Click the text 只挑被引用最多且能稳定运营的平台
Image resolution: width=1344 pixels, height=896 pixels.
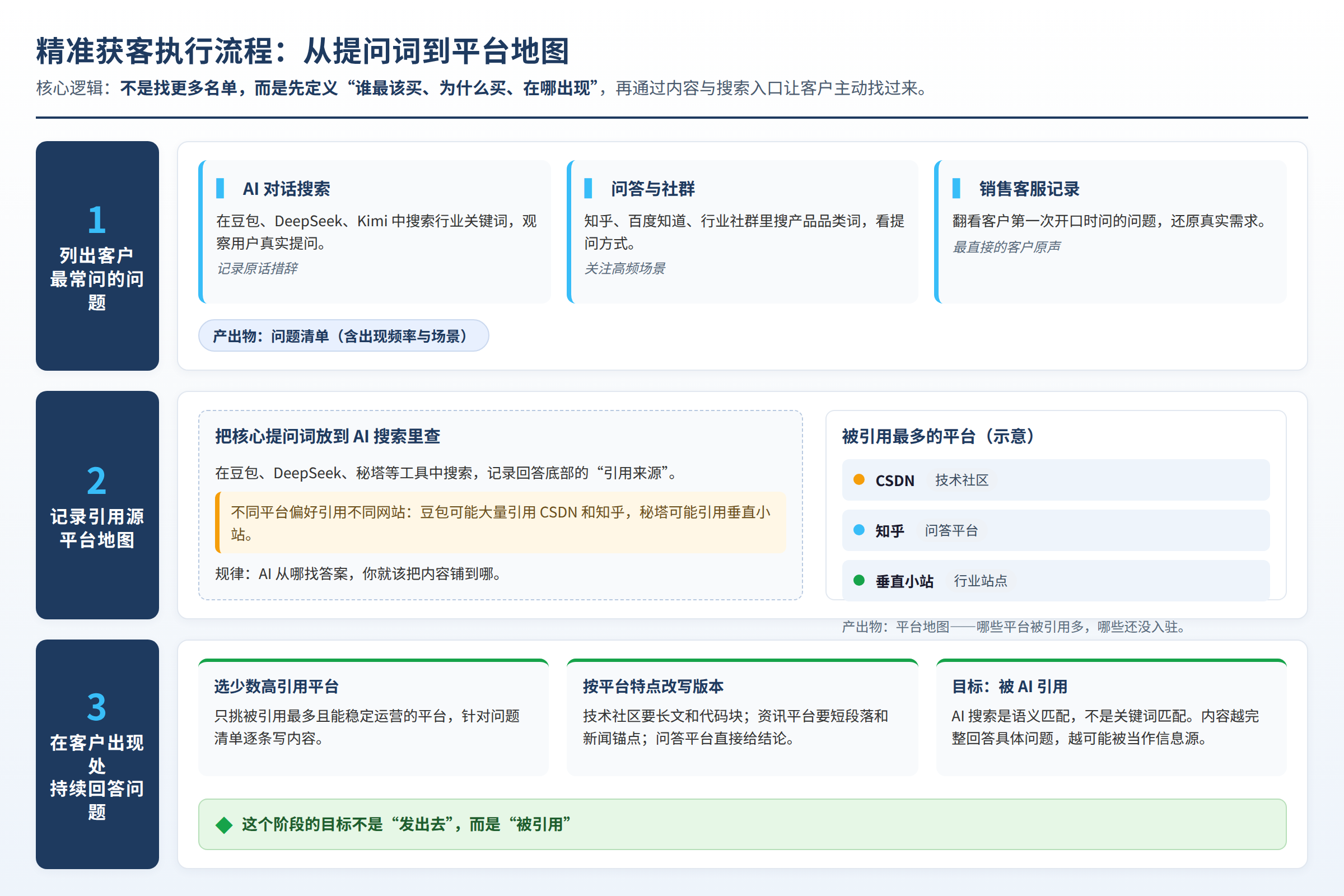pos(367,727)
